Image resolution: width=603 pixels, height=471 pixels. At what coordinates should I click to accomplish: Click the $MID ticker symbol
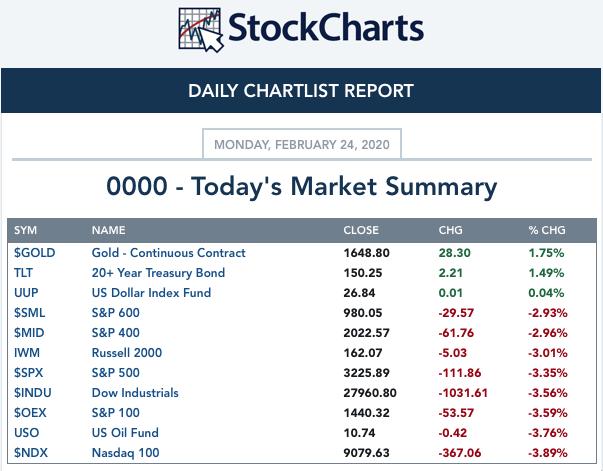pos(30,333)
